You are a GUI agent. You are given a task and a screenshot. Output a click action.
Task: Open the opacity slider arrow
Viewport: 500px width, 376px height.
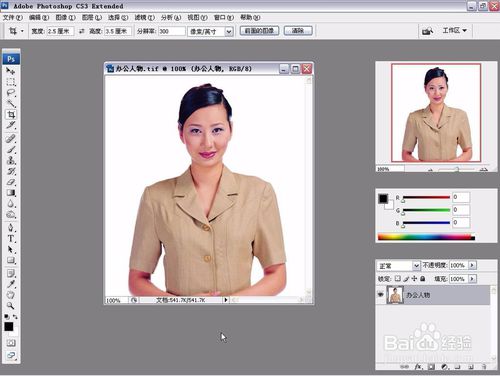tap(472, 265)
